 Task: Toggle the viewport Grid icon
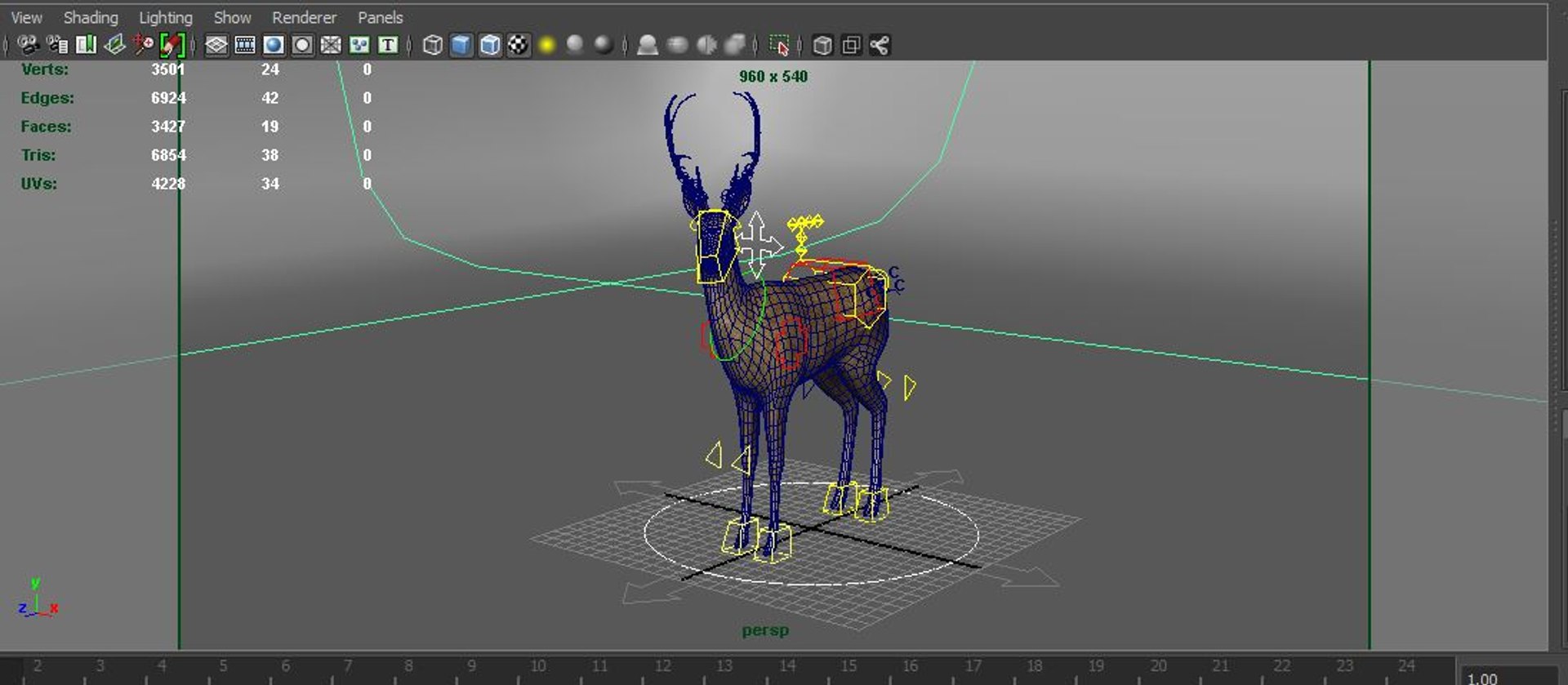[216, 45]
